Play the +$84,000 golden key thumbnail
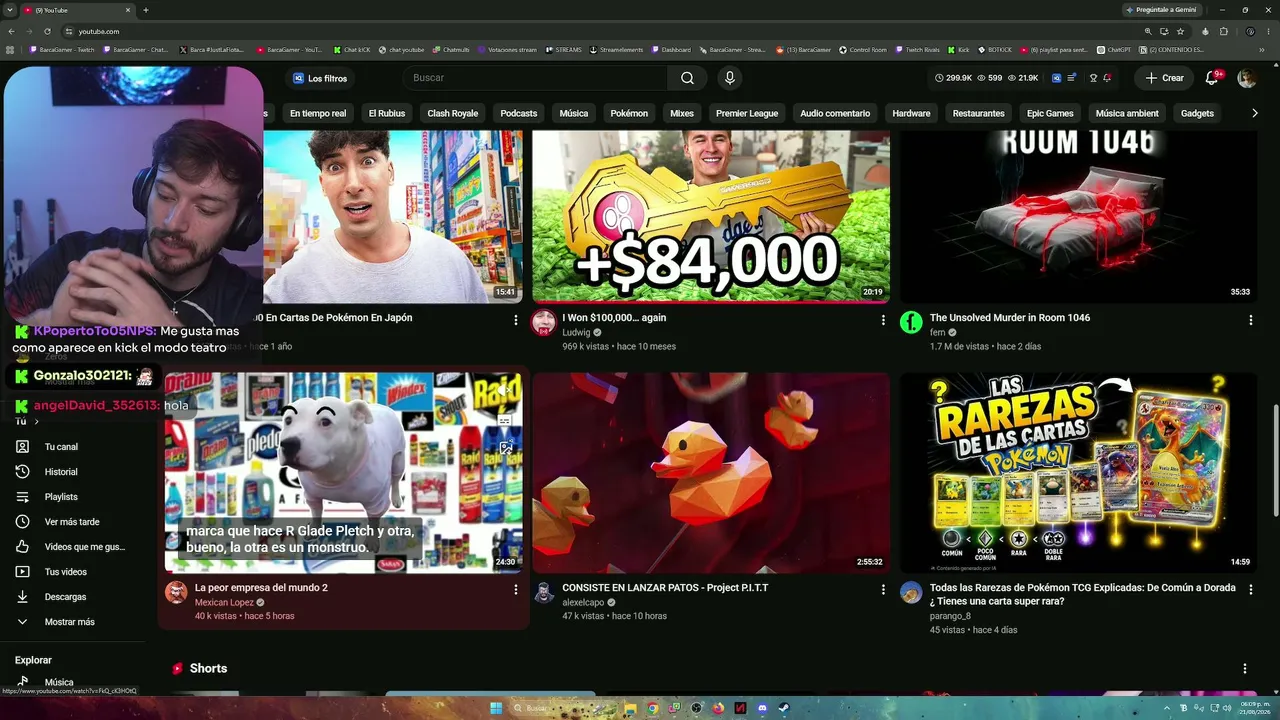Viewport: 1280px width, 720px height. pyautogui.click(x=711, y=216)
